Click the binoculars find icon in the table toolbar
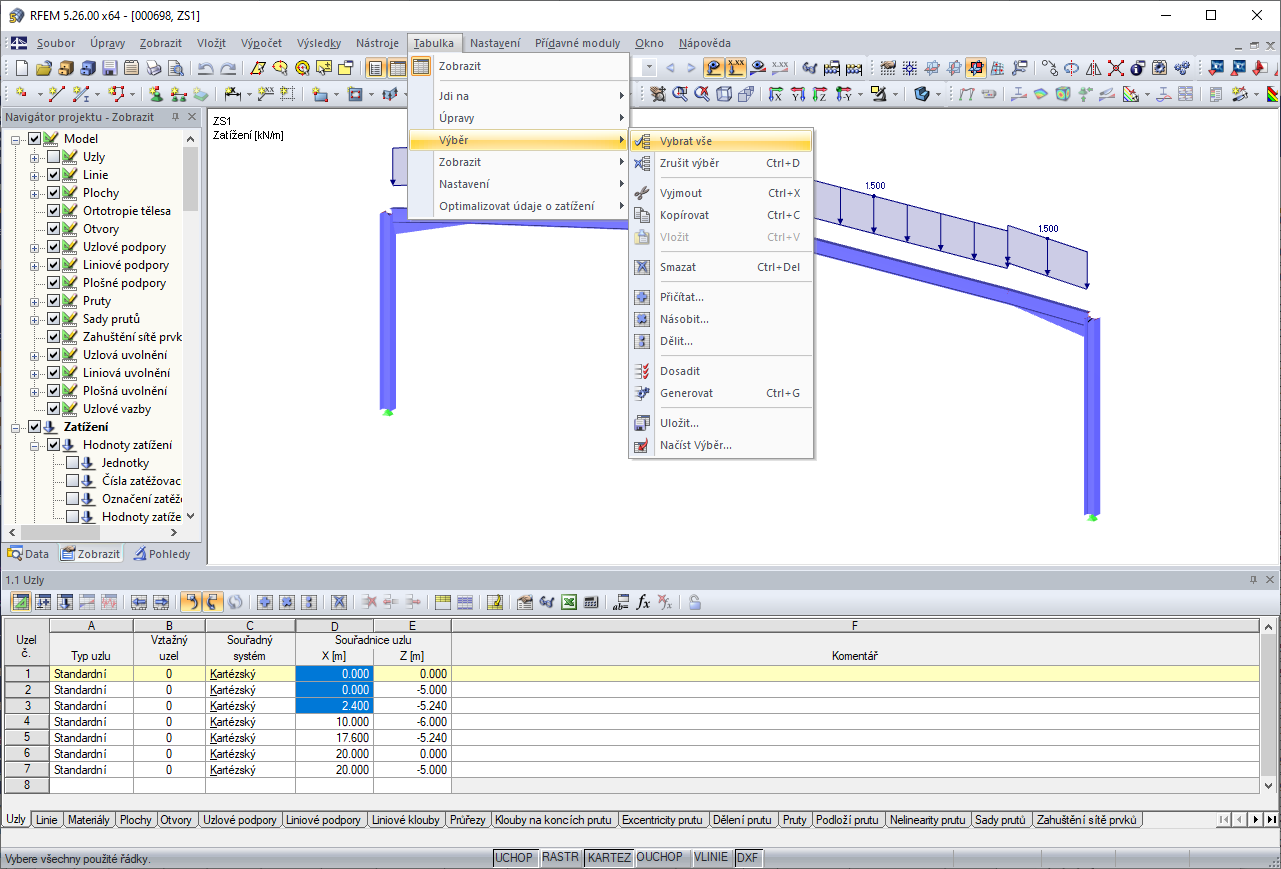 click(546, 602)
